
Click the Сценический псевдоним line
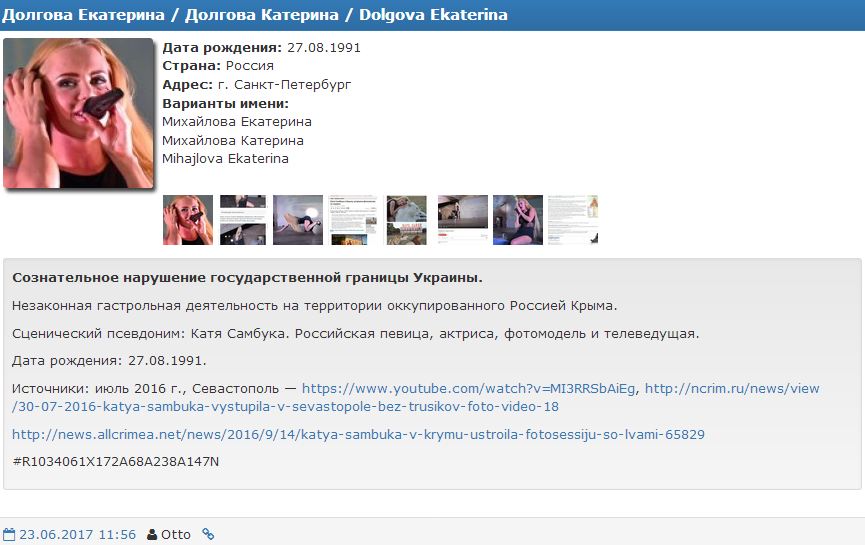click(x=355, y=334)
